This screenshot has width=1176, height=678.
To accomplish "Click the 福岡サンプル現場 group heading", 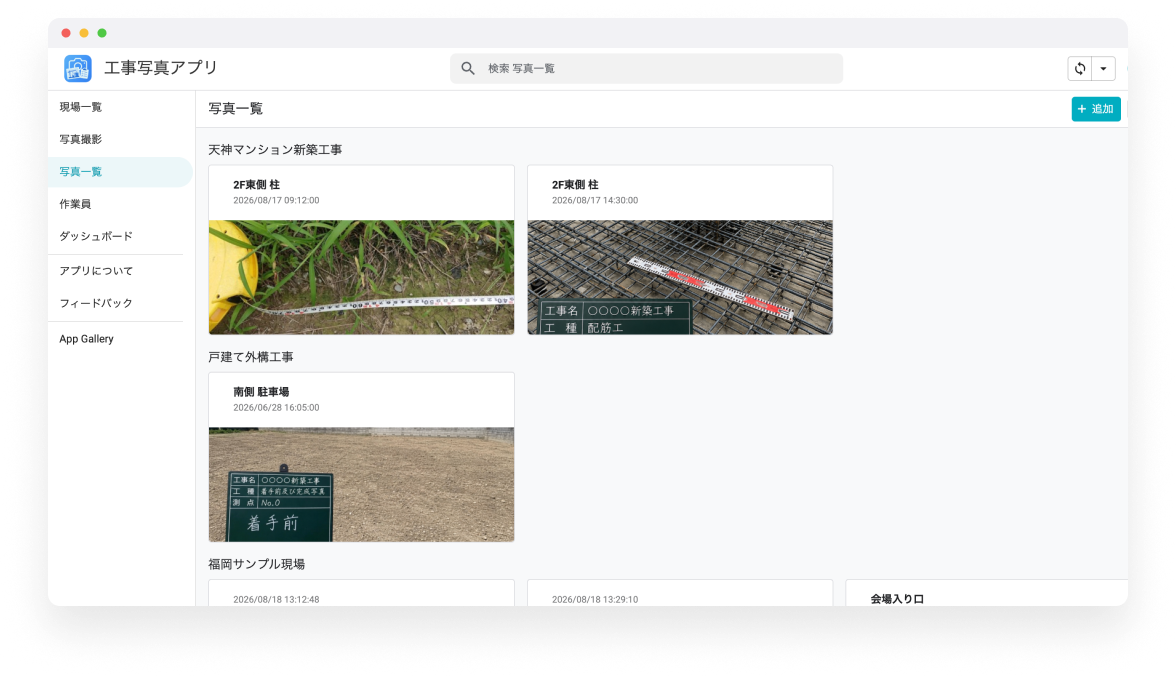I will click(x=256, y=564).
